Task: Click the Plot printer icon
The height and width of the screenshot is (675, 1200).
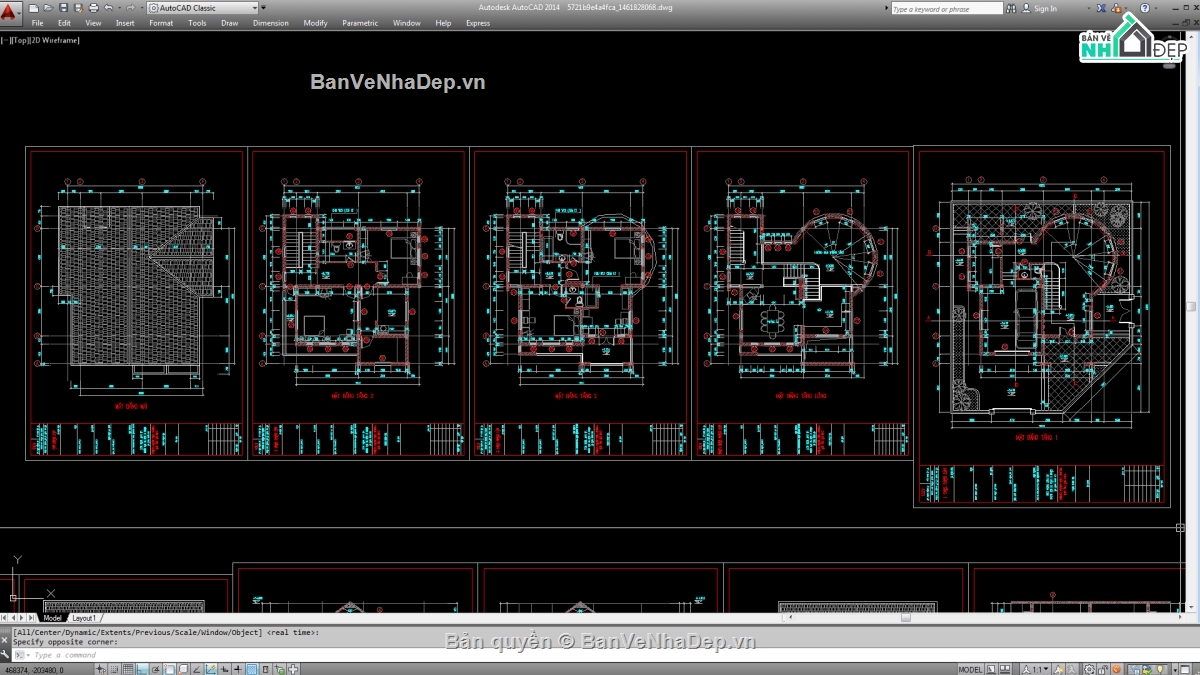Action: click(x=91, y=8)
